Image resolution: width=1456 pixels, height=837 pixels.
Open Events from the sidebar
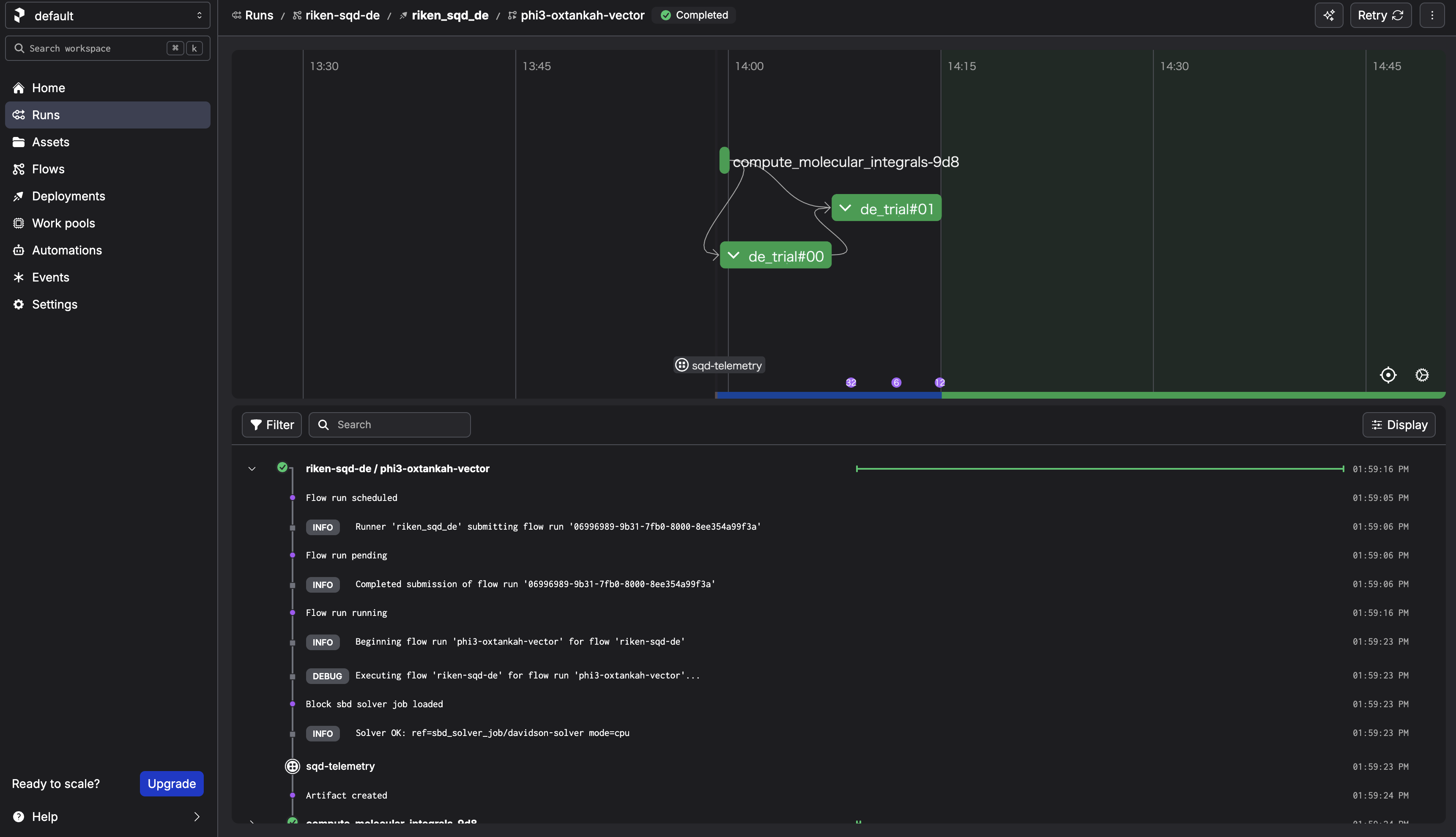51,277
